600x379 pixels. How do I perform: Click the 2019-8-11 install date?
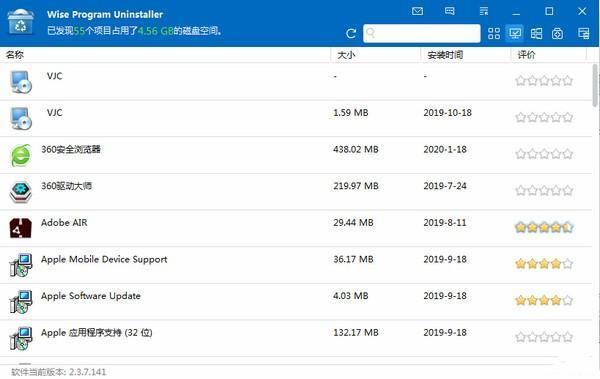445,222
